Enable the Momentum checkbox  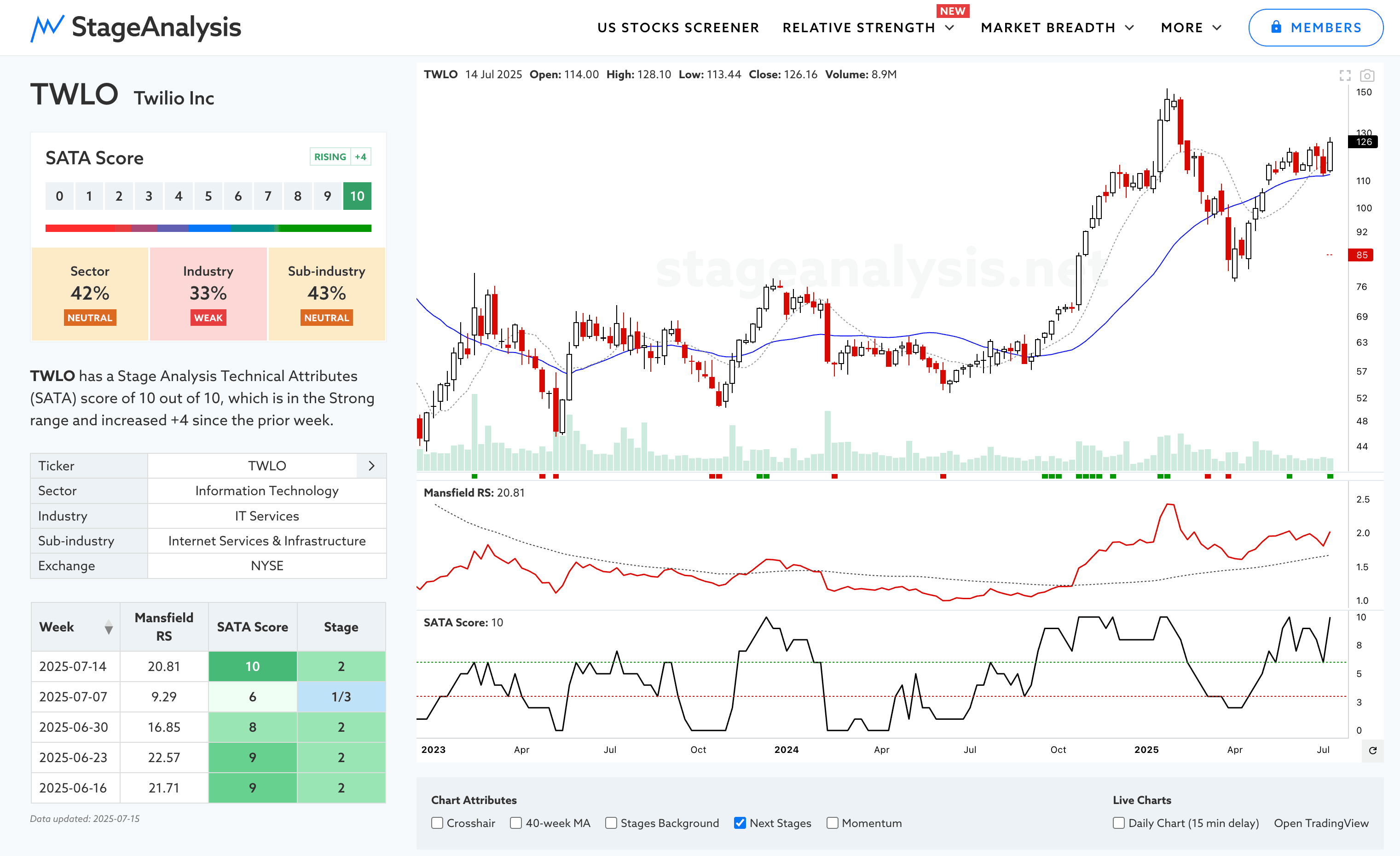[833, 823]
